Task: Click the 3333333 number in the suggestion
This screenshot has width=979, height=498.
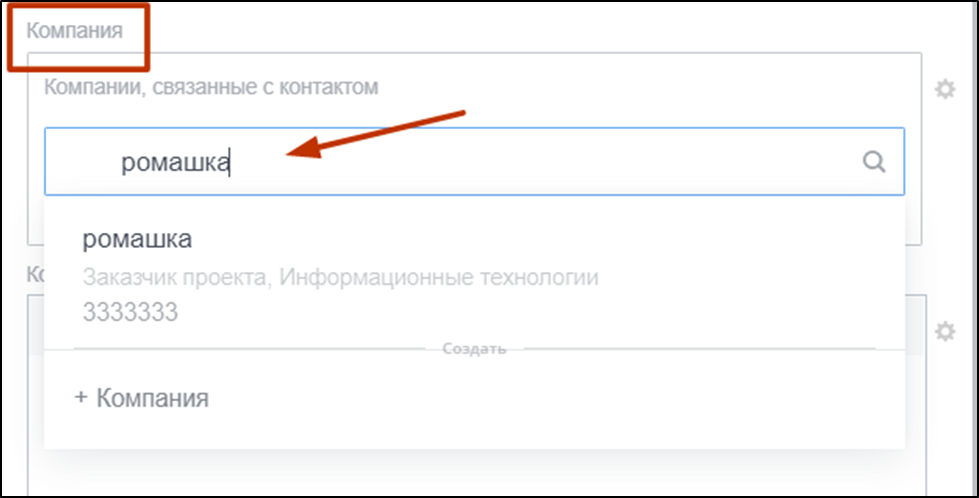Action: tap(130, 312)
